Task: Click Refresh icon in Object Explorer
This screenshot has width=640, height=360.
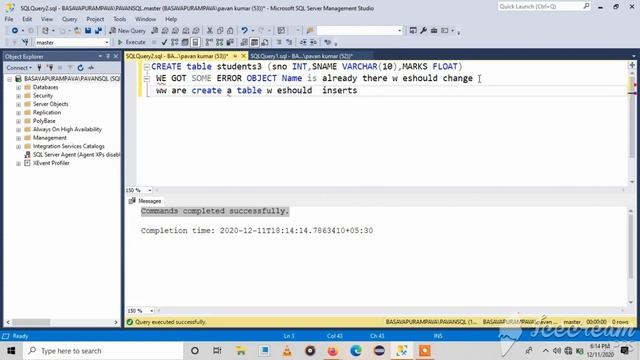Action: [x=80, y=68]
